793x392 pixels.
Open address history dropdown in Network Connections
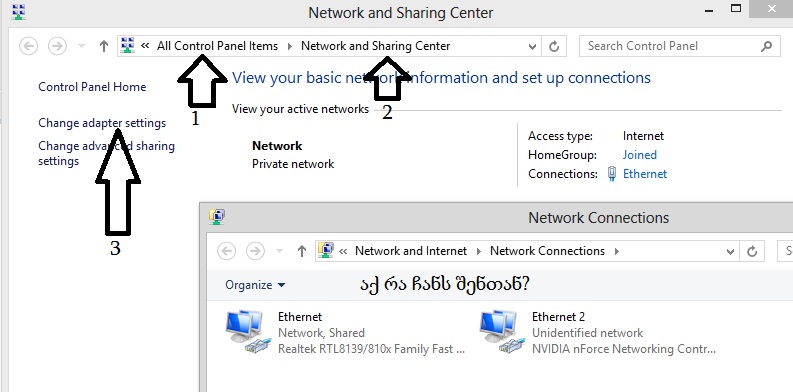point(730,251)
